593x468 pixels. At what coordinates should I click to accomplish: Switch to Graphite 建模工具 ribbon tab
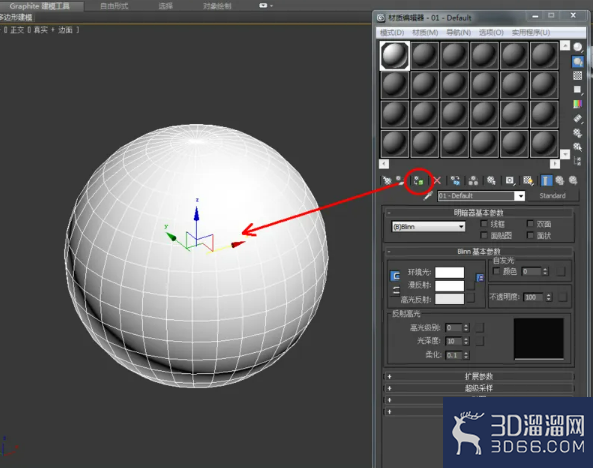coord(40,6)
